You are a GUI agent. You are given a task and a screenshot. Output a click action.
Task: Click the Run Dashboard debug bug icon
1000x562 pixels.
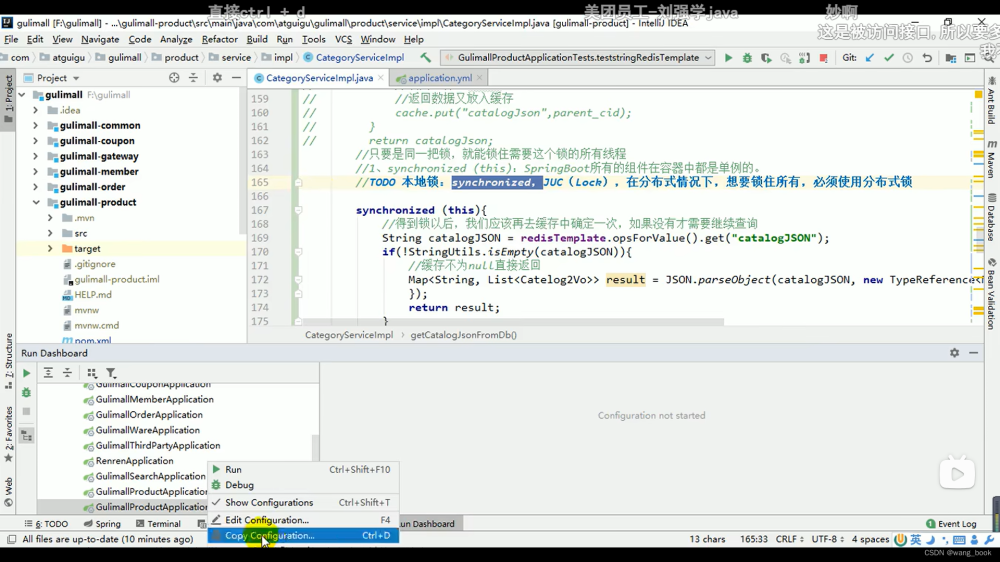[x=26, y=392]
